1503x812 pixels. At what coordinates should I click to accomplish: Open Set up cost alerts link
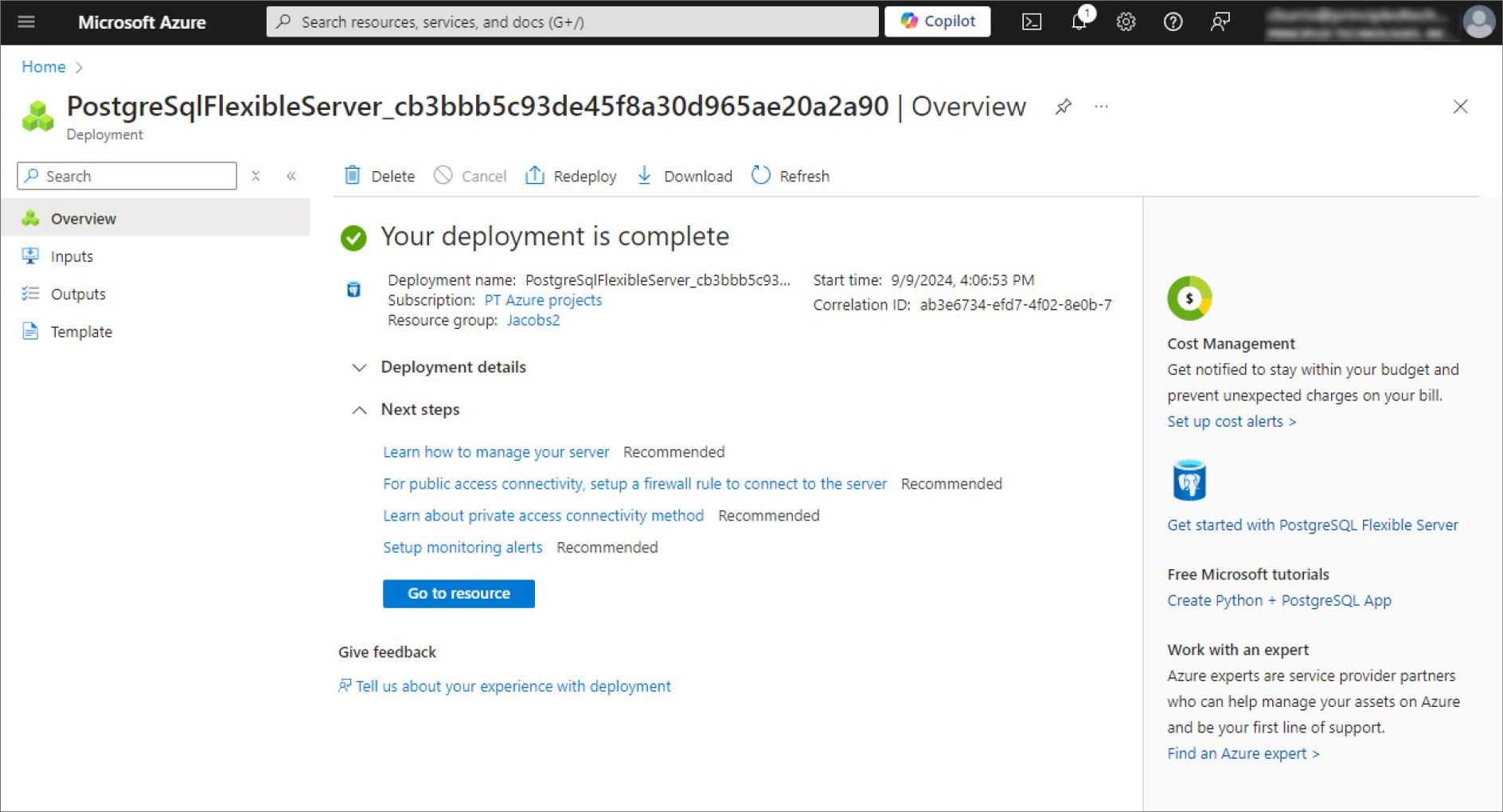1232,421
